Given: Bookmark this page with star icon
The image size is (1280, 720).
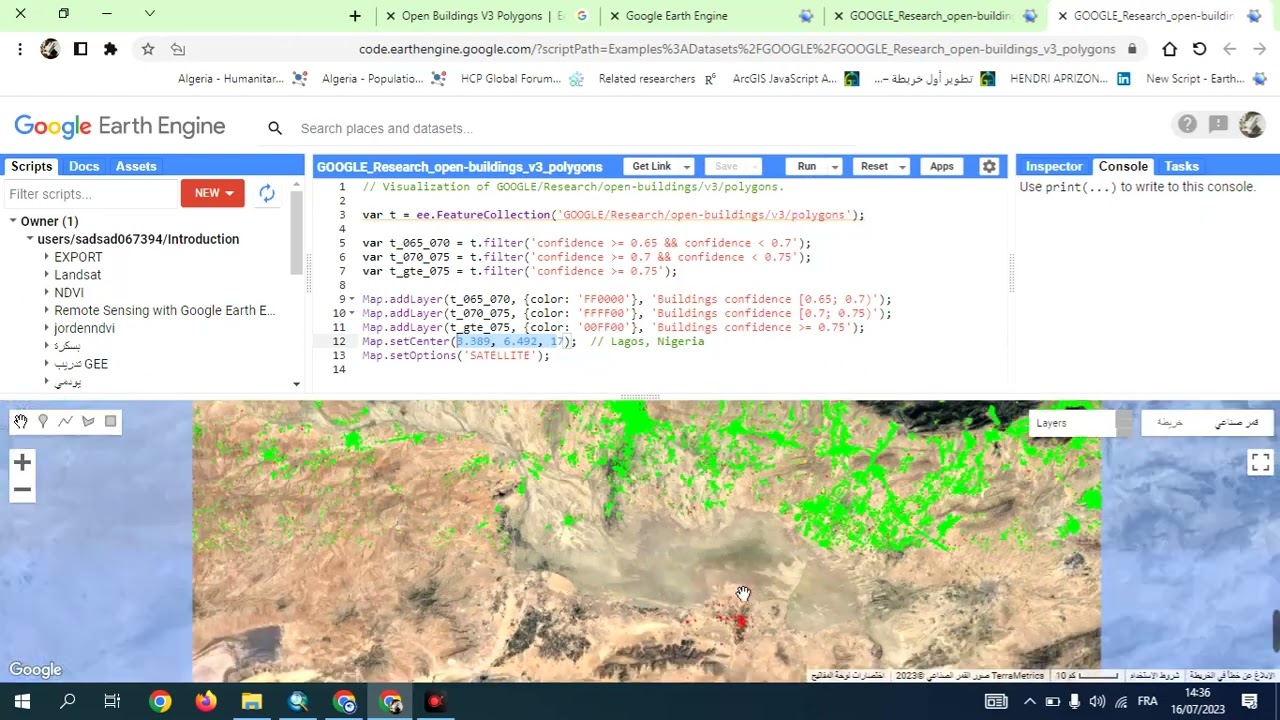Looking at the screenshot, I should pos(148,49).
